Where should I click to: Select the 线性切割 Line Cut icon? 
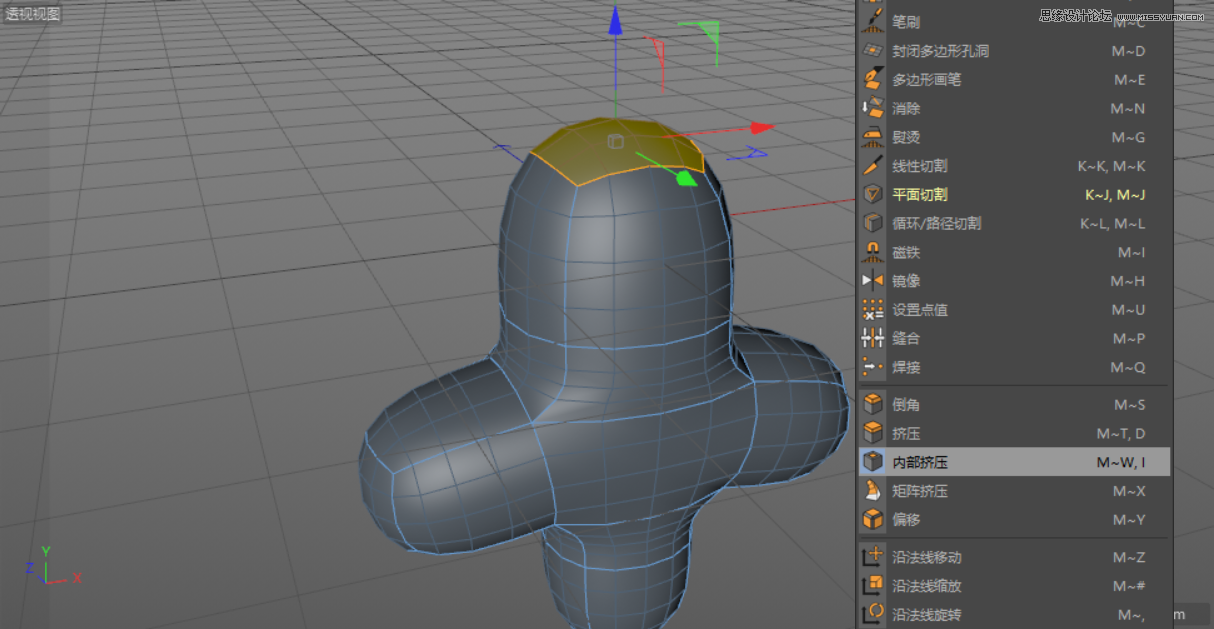[872, 166]
